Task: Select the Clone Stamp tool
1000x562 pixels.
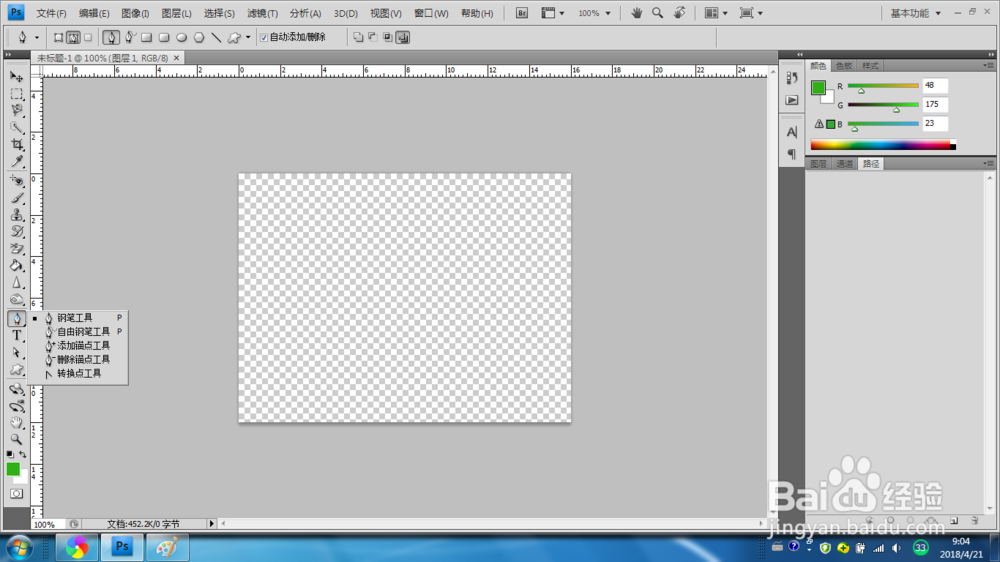Action: 17,216
